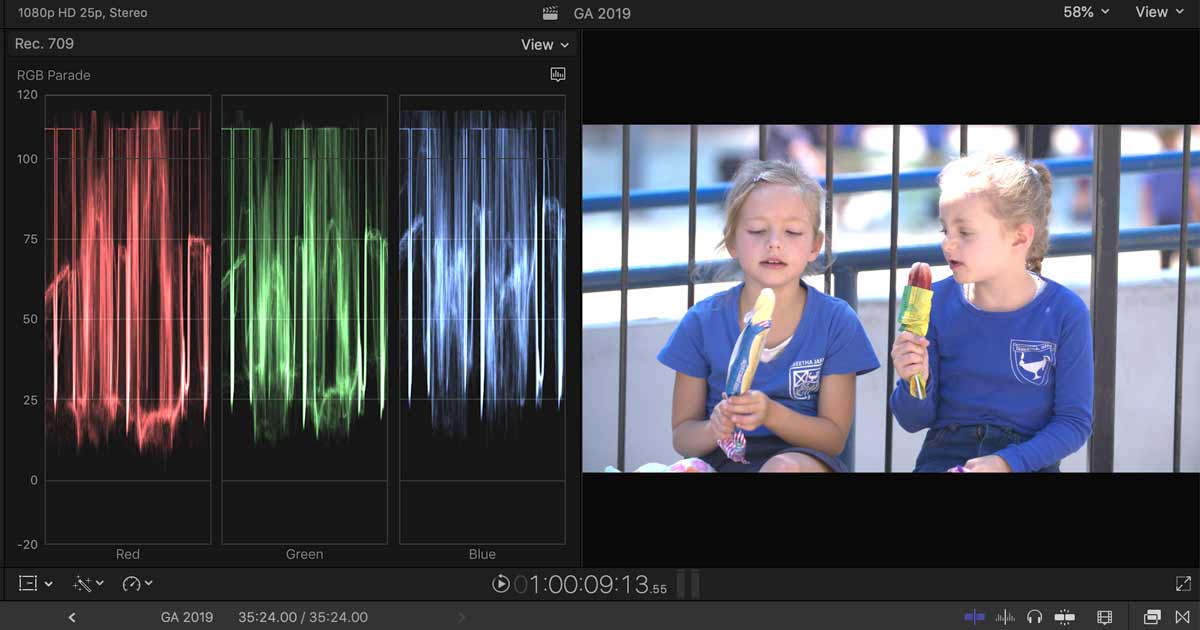Click the play button beside the timecode

click(501, 584)
